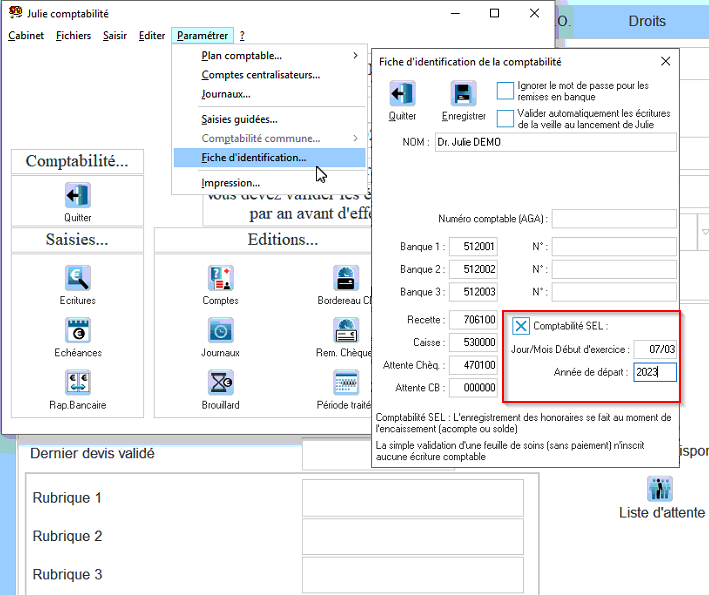Click the Comptabilité... section header
Viewport: 709px width, 595px height.
pos(77,161)
